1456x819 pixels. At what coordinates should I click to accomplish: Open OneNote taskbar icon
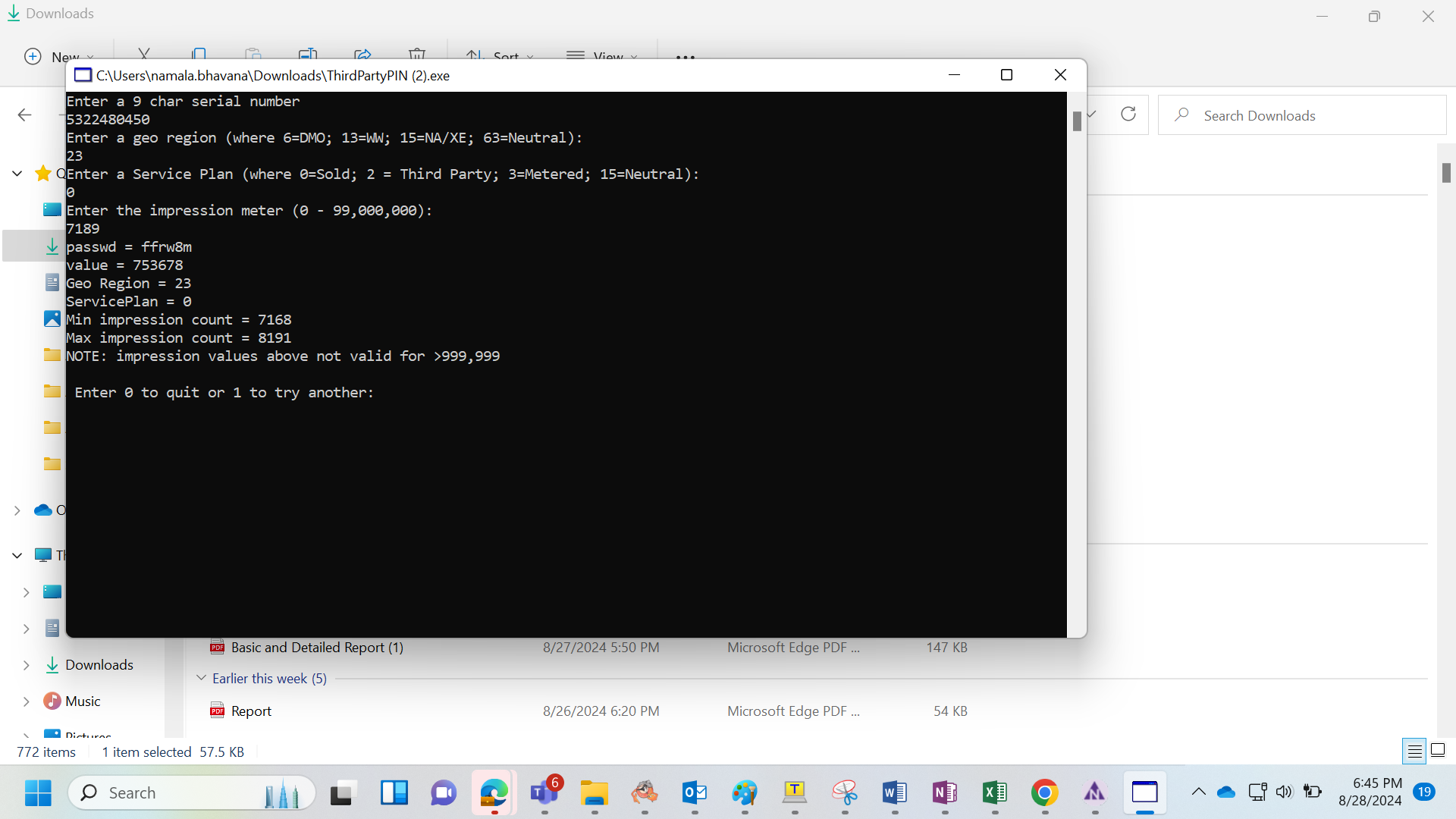pyautogui.click(x=945, y=793)
